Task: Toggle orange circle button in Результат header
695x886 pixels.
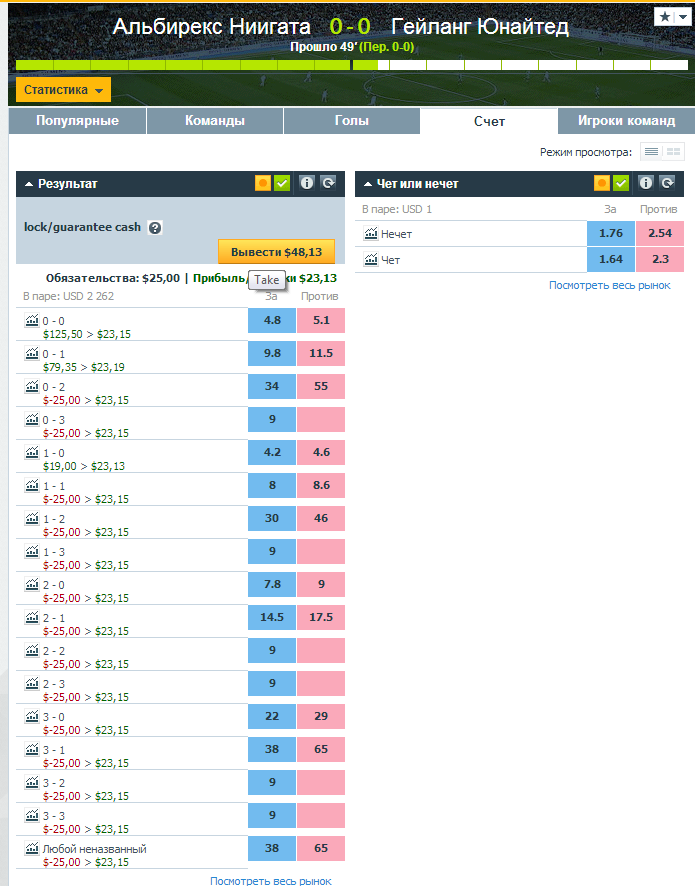Action: (263, 183)
